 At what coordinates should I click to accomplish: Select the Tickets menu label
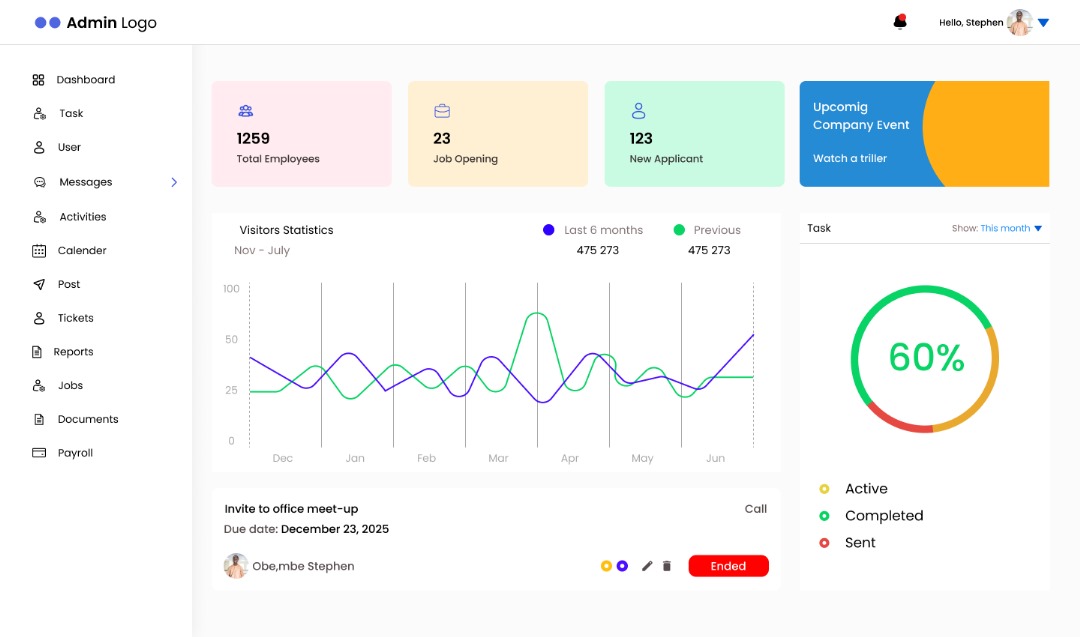[76, 318]
